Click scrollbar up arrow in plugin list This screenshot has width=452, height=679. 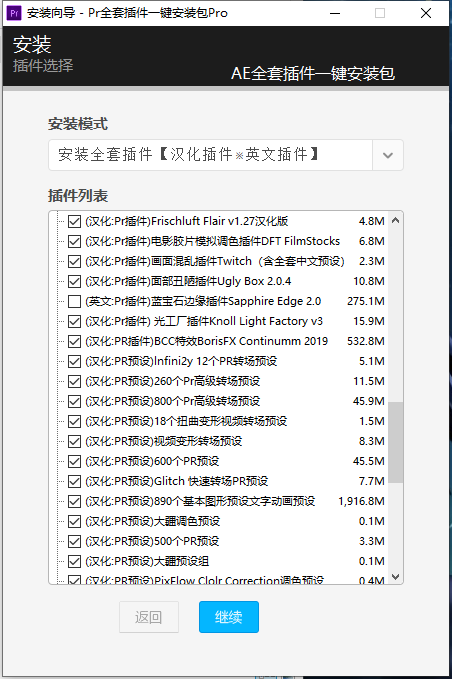(x=395, y=220)
